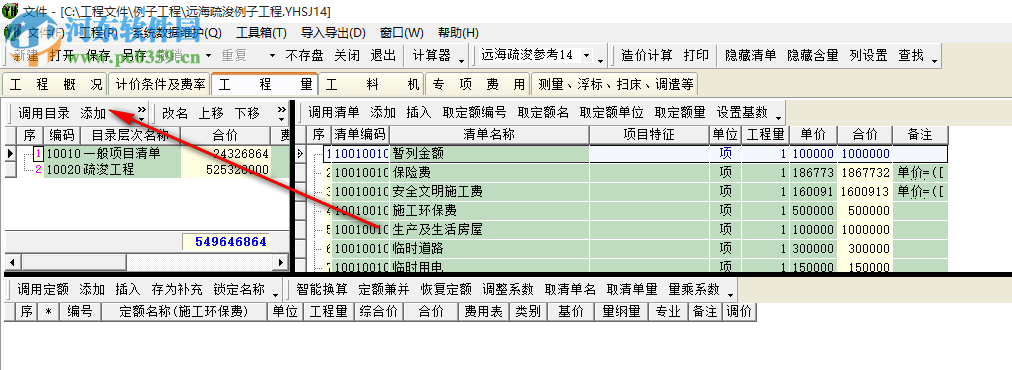Click 取定额名
The width and height of the screenshot is (1012, 370).
click(x=543, y=112)
